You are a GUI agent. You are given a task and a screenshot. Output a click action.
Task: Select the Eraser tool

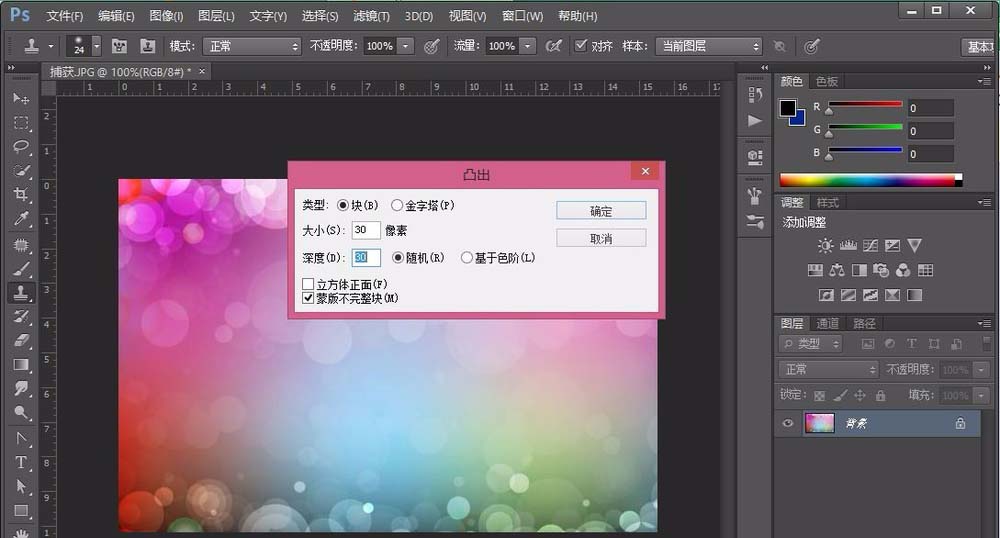coord(20,340)
